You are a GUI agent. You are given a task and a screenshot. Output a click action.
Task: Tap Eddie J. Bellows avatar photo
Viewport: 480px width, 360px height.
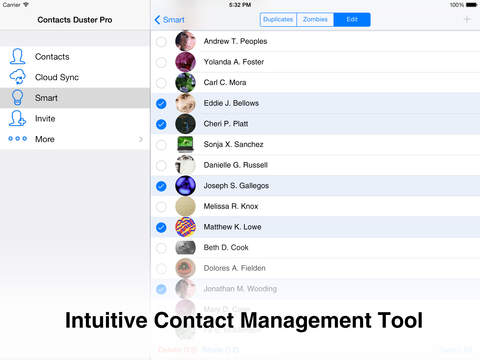click(x=185, y=103)
